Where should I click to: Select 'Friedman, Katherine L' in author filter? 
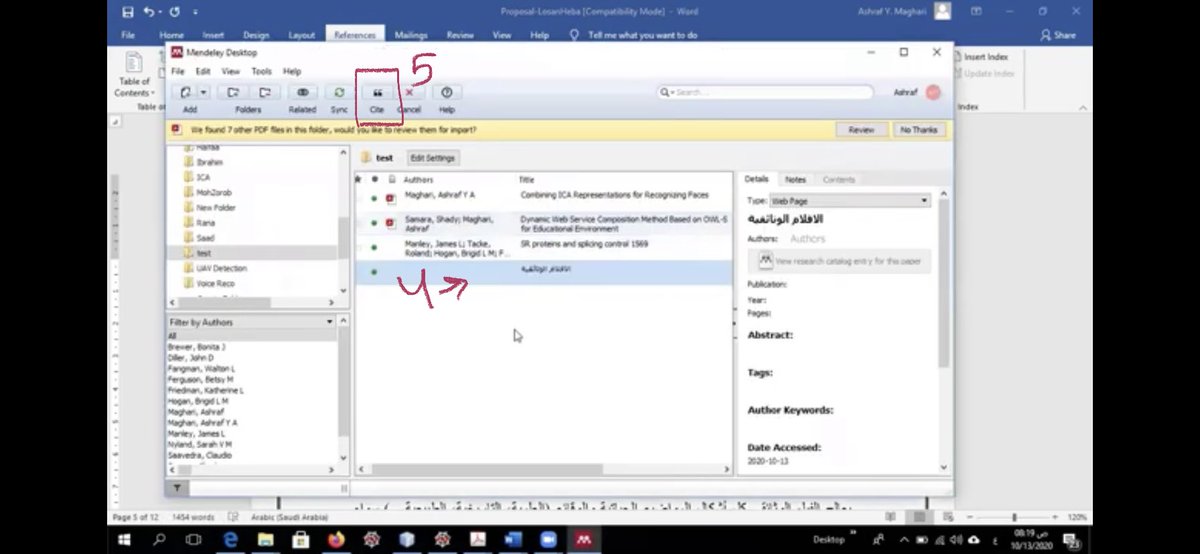pyautogui.click(x=206, y=390)
